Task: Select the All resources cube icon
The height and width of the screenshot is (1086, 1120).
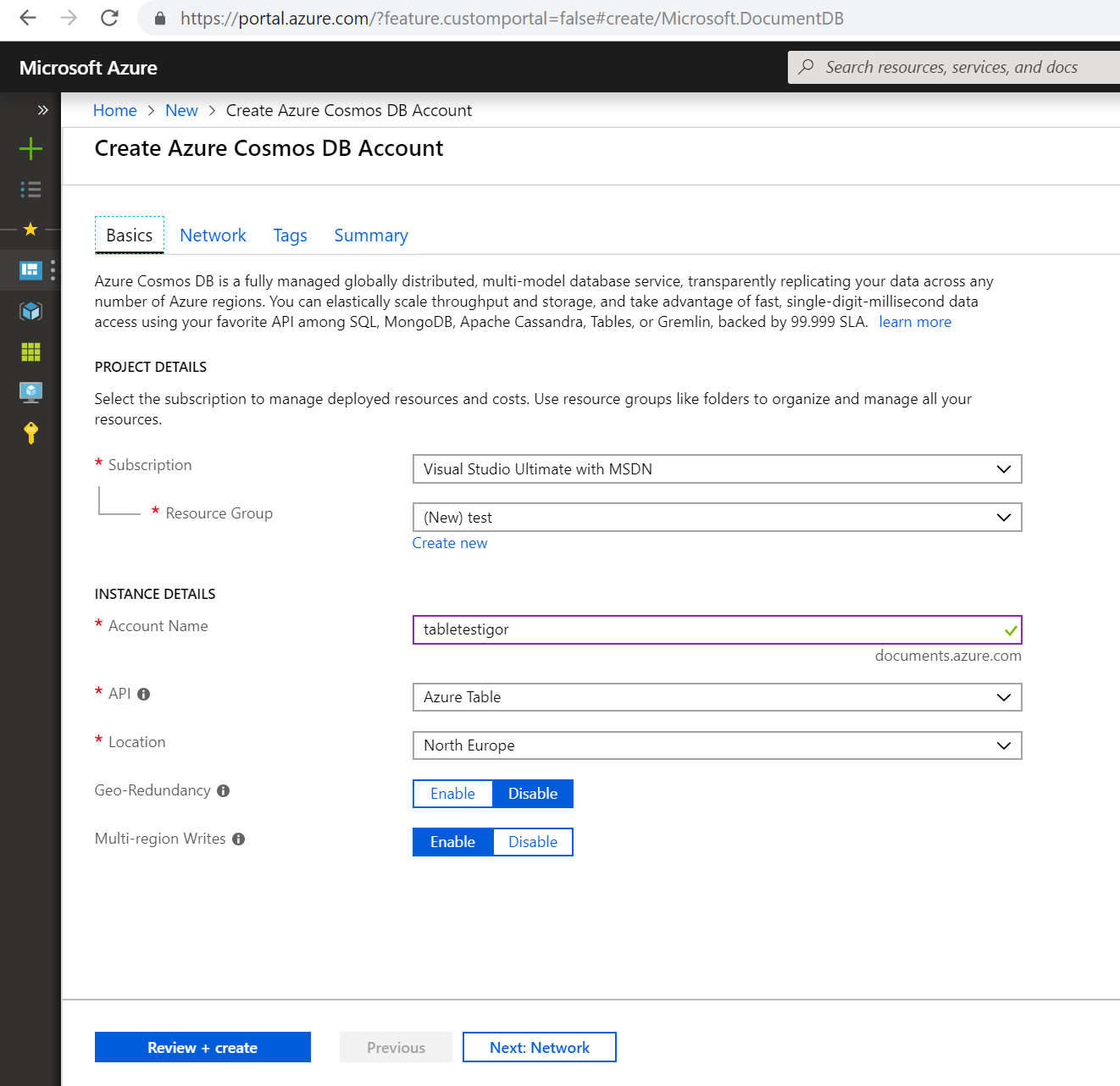Action: point(30,311)
